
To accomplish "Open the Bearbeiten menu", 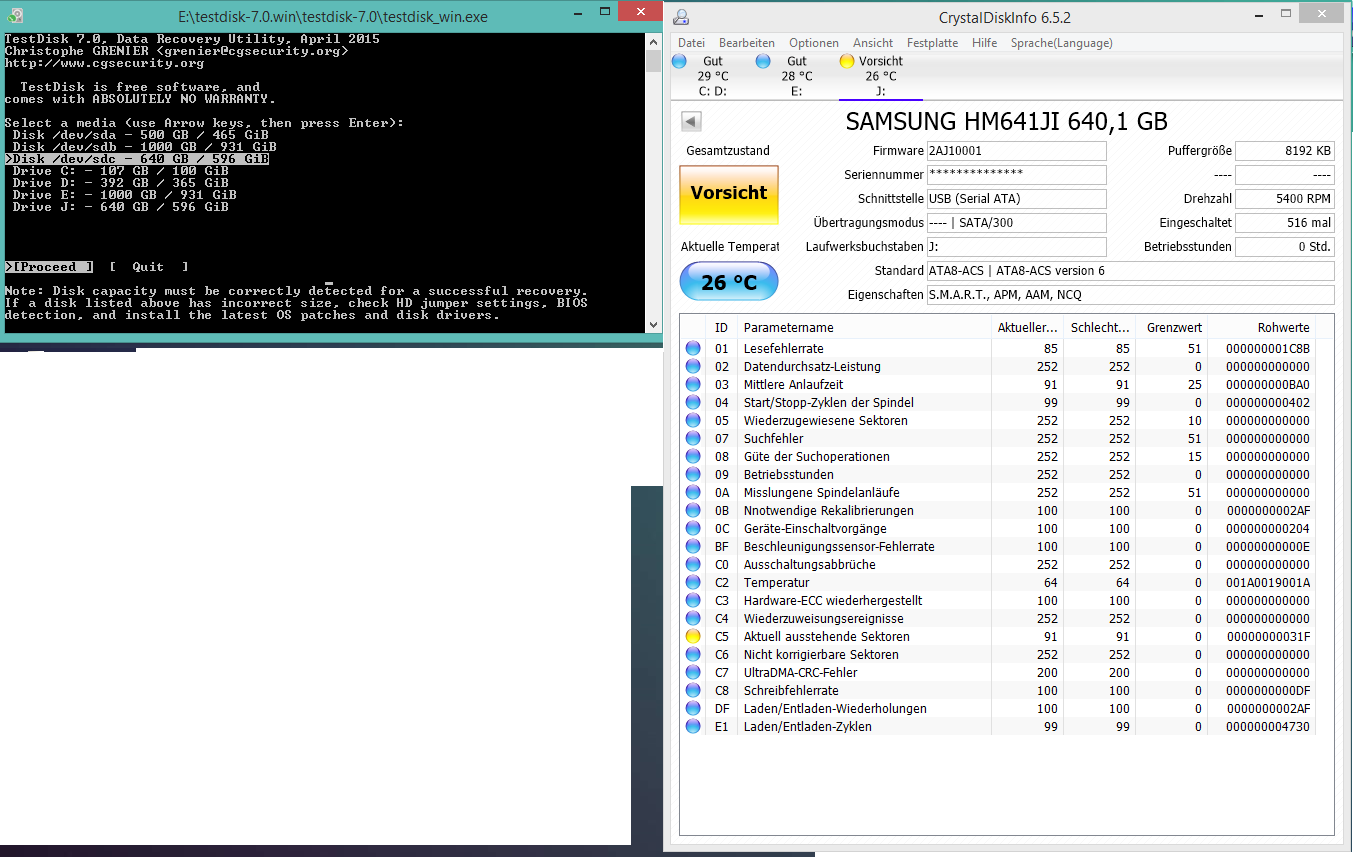I will point(747,43).
